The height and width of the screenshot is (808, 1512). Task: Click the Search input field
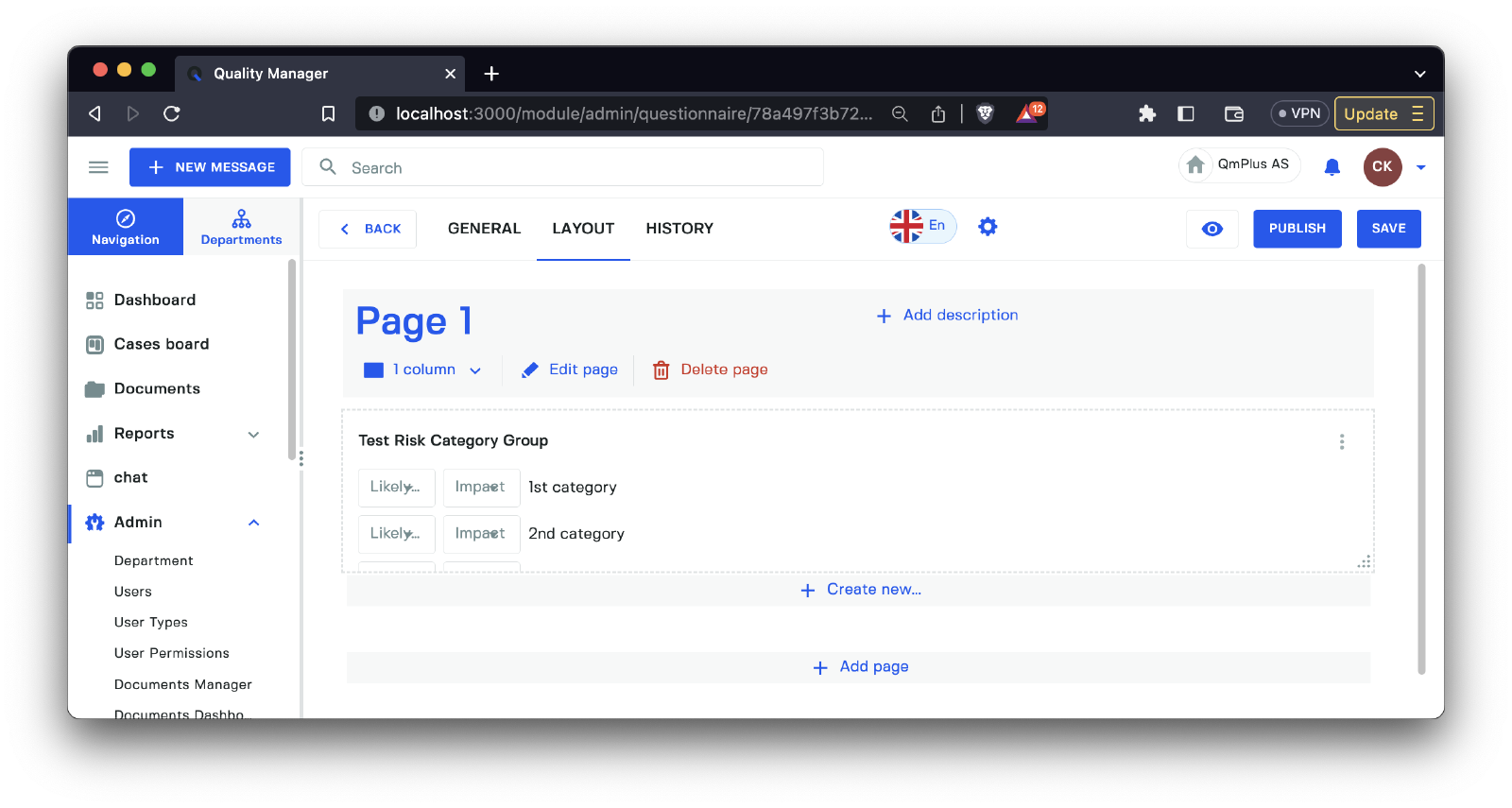pyautogui.click(x=576, y=167)
